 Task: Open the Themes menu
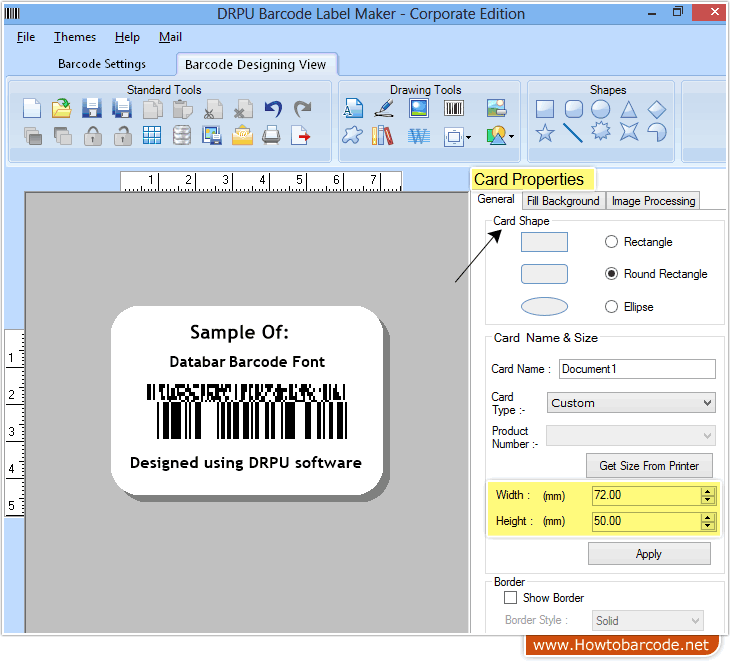pyautogui.click(x=75, y=37)
